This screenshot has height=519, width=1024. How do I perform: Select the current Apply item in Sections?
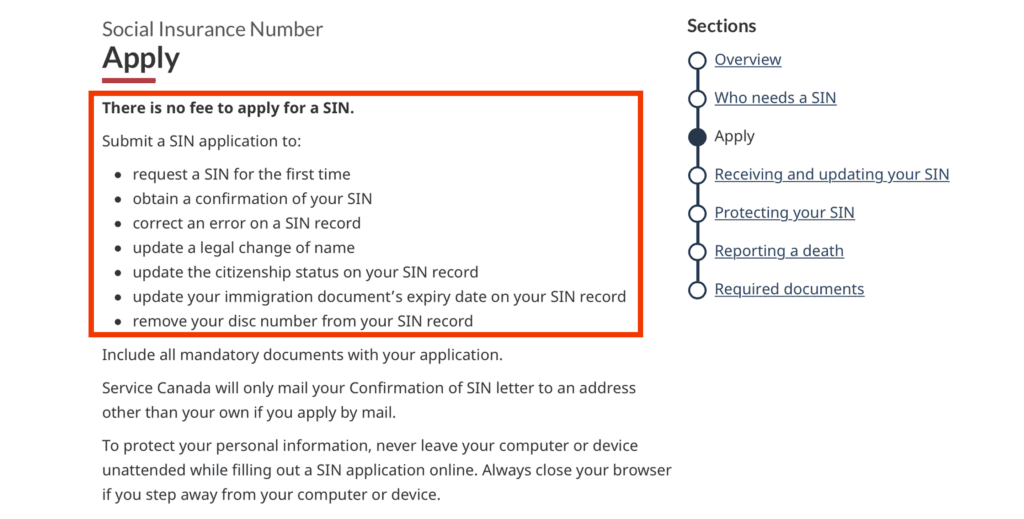pos(734,137)
